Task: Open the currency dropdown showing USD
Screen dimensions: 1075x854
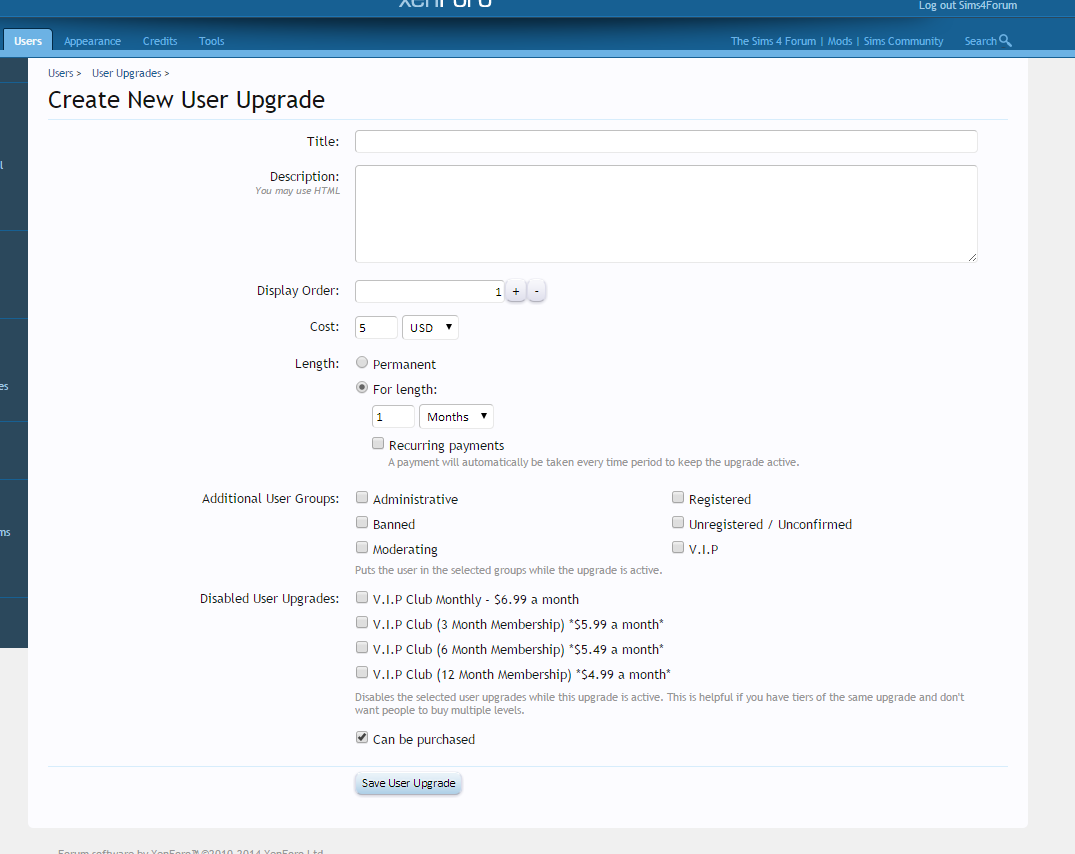Action: point(430,326)
